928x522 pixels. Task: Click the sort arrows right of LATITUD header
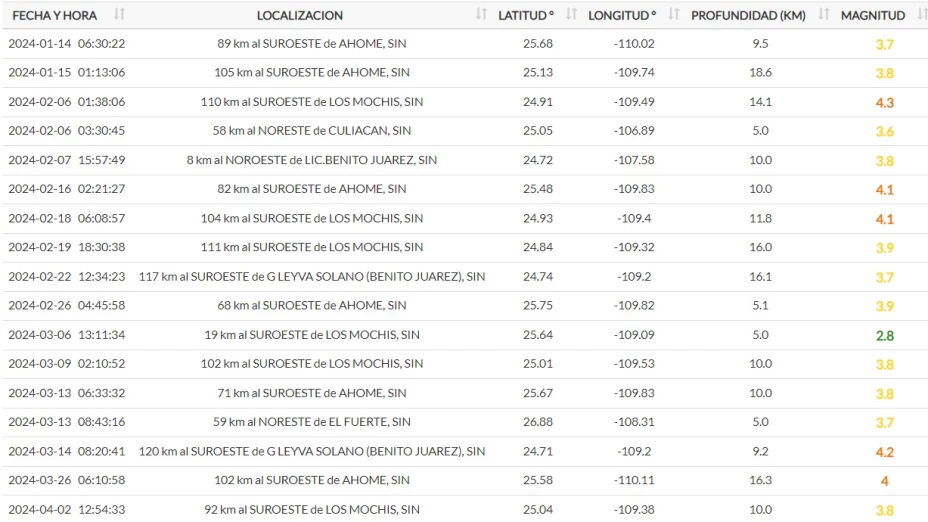tap(571, 15)
